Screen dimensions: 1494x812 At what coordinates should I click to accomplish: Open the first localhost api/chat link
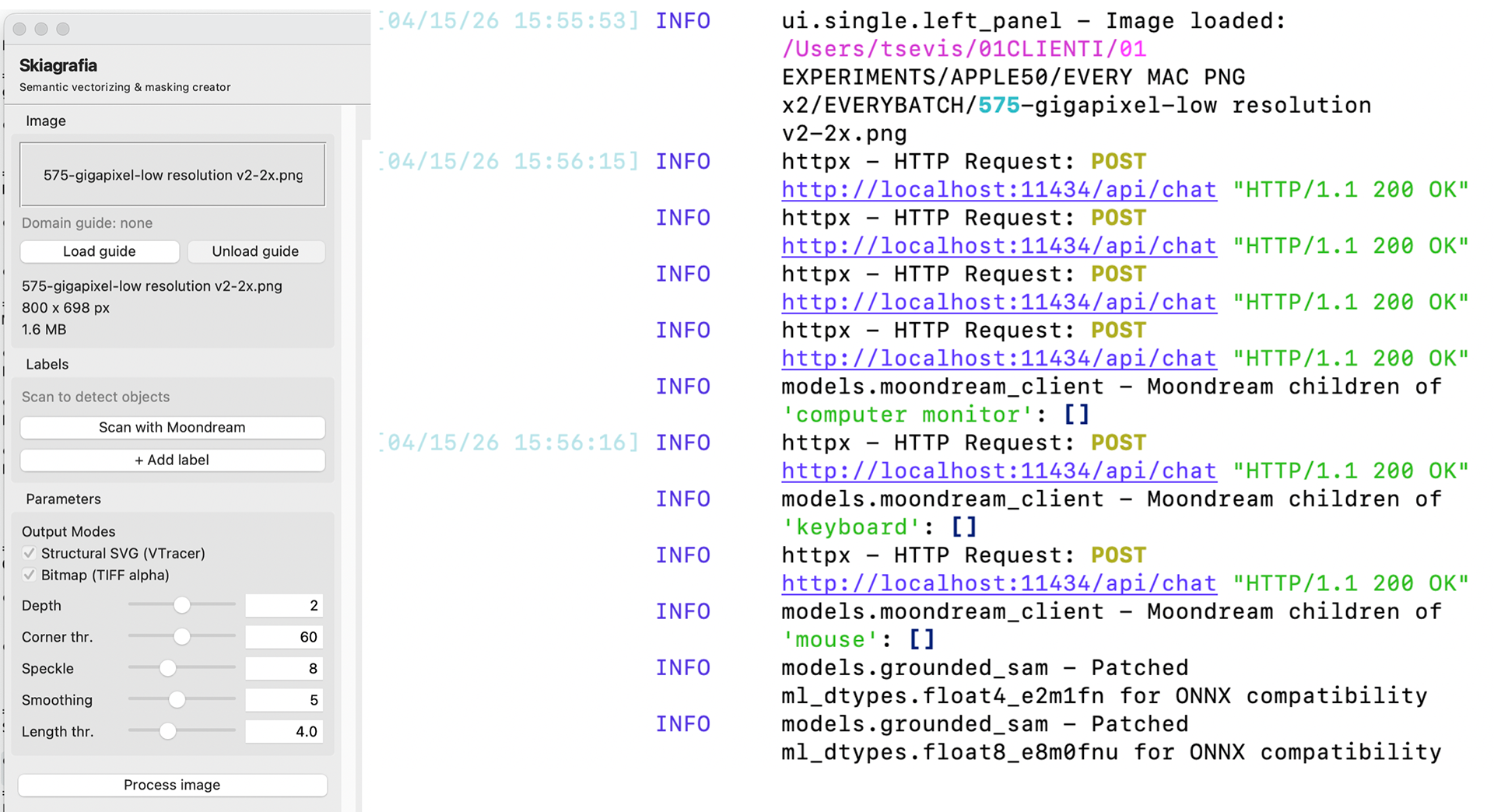[998, 189]
